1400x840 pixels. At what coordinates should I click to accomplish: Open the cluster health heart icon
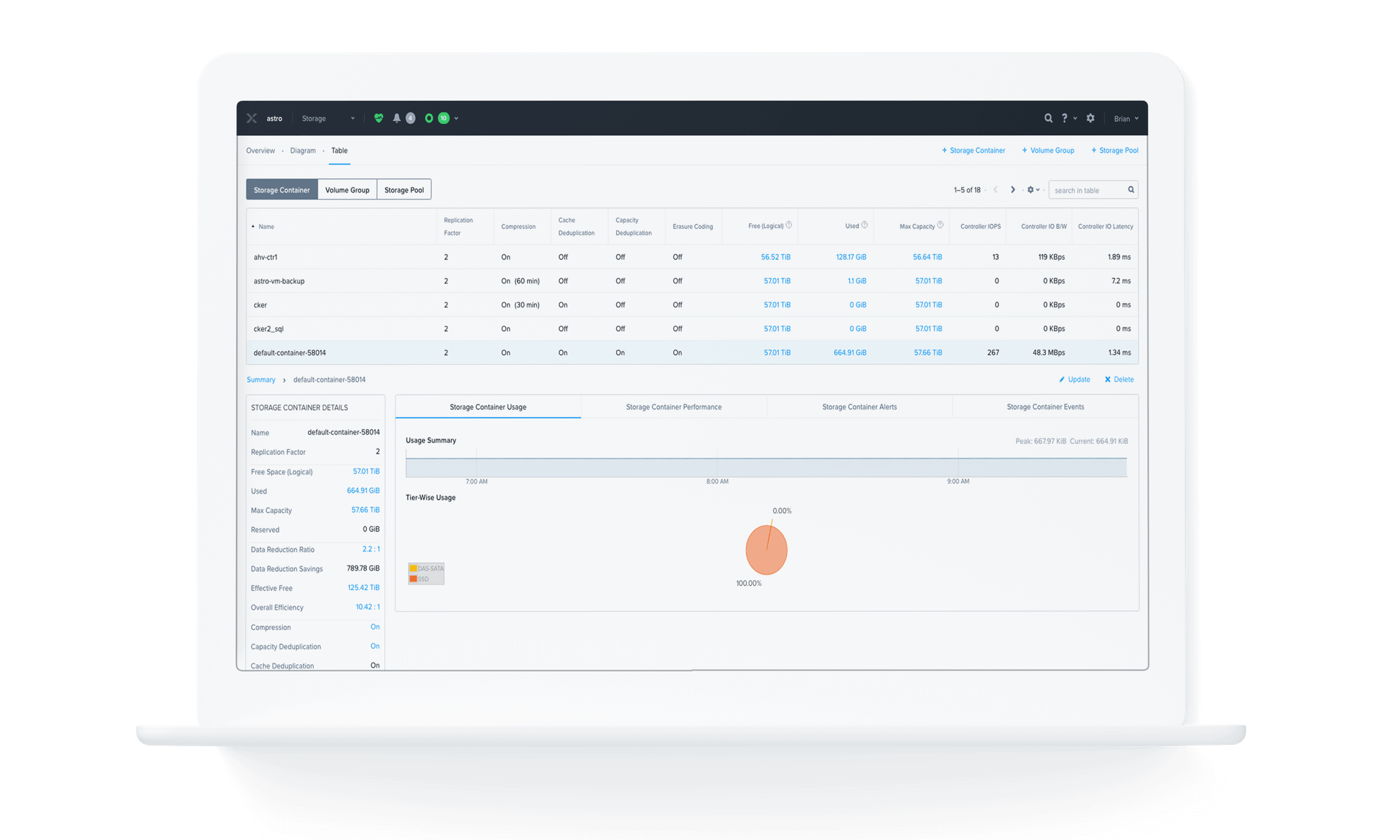379,118
